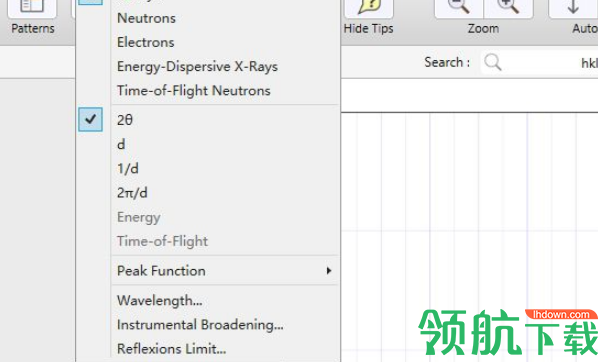Click the Patterns toolbar button
This screenshot has height=362, width=598.
click(32, 8)
